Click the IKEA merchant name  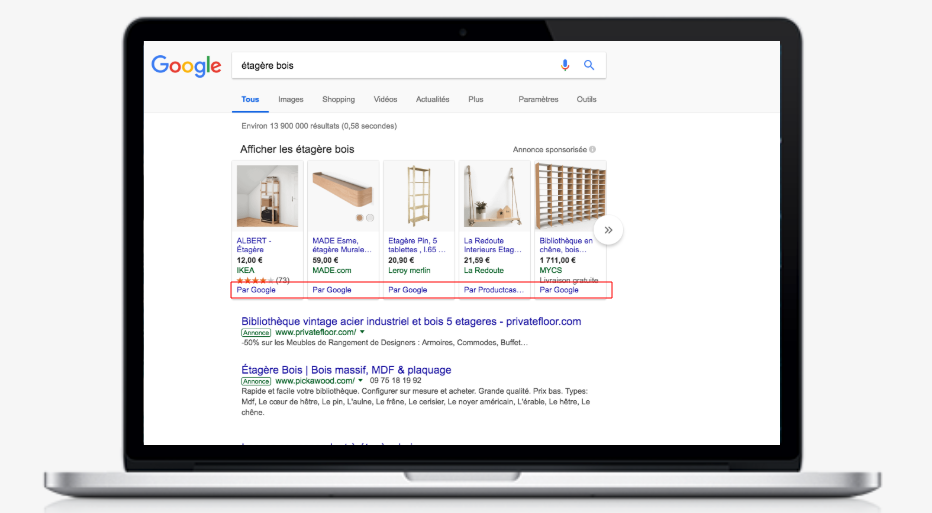click(245, 270)
